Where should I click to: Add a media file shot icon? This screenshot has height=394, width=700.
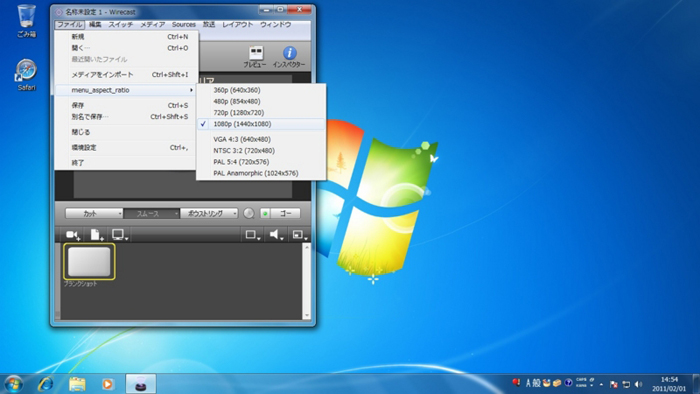pyautogui.click(x=97, y=235)
